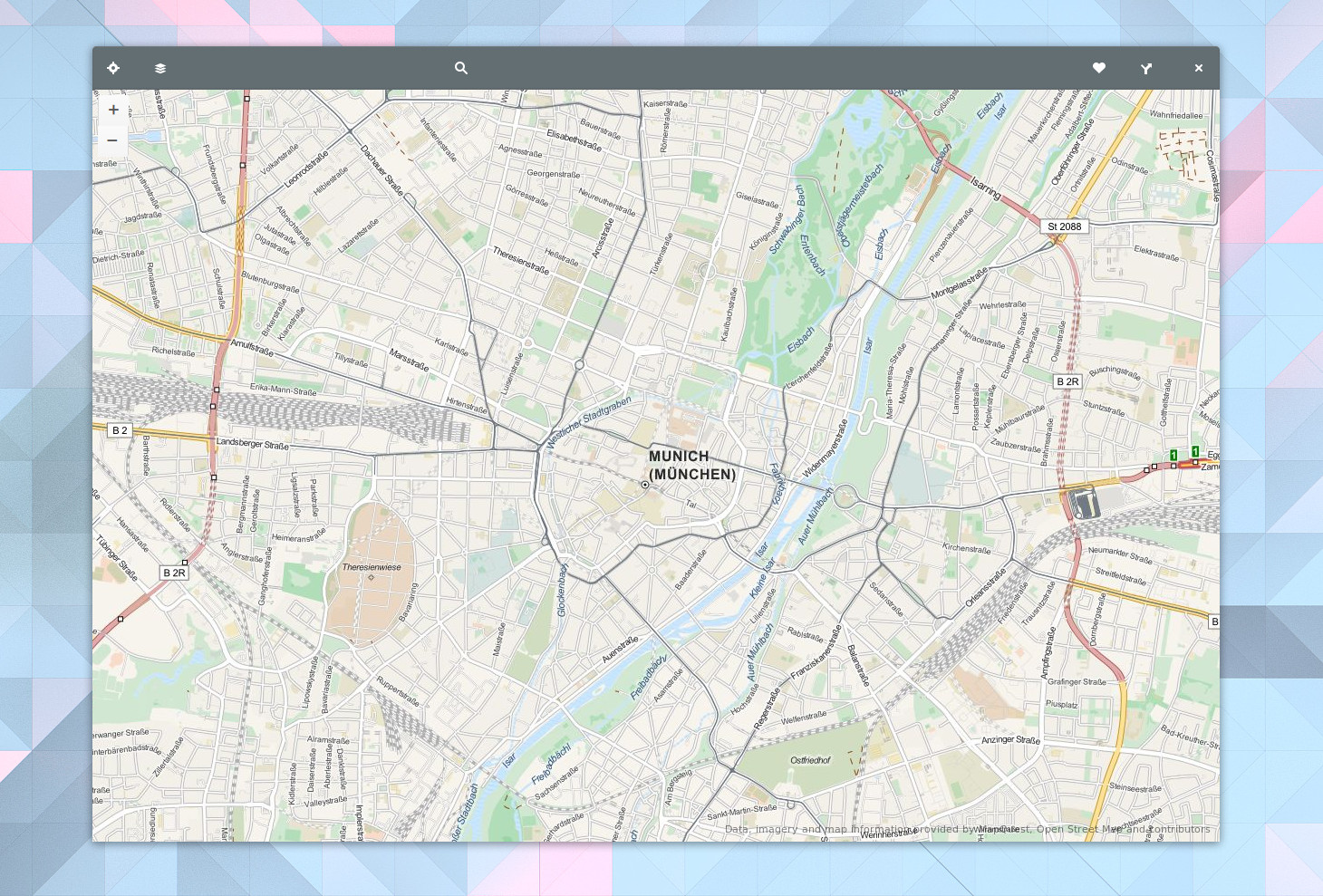Click the Wehrlestraße label
Screen dimensions: 1323x896
tap(1003, 305)
